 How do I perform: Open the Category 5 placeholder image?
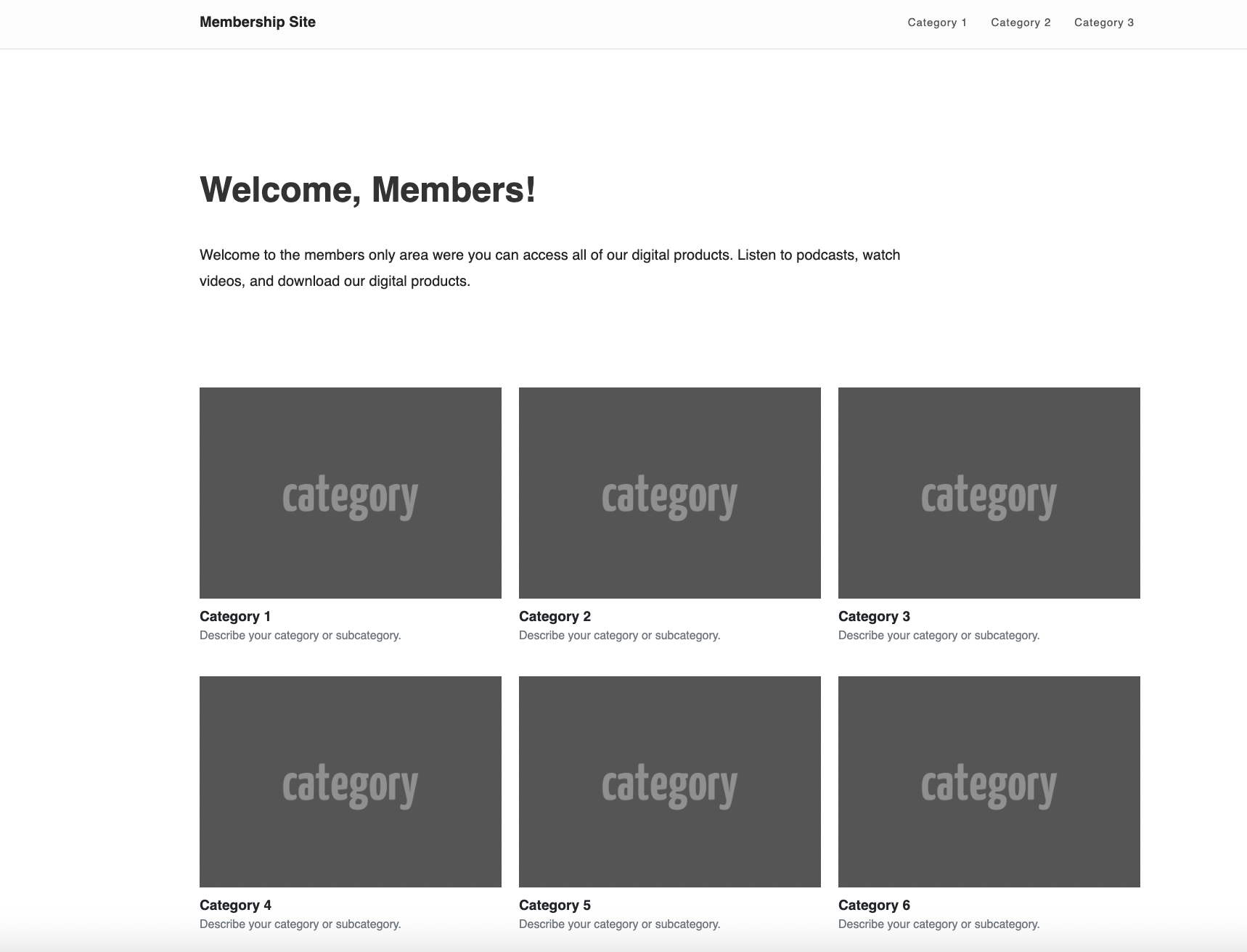tap(669, 782)
